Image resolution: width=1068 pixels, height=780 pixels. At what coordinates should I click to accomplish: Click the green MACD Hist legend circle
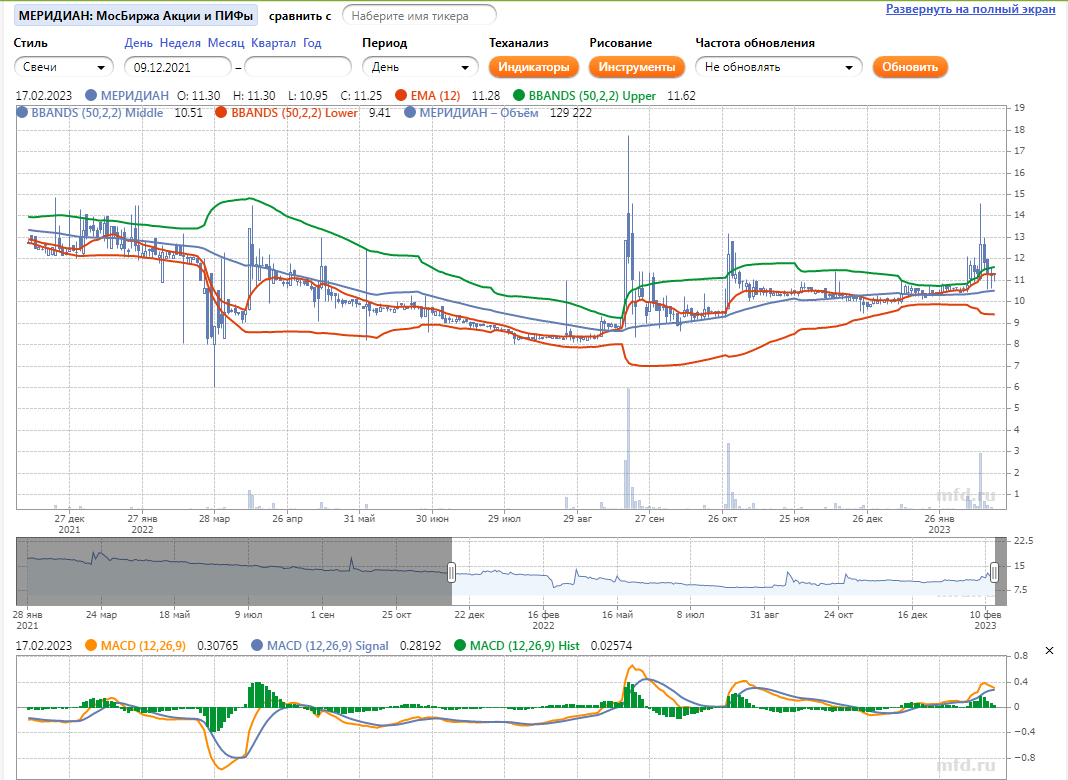click(460, 646)
